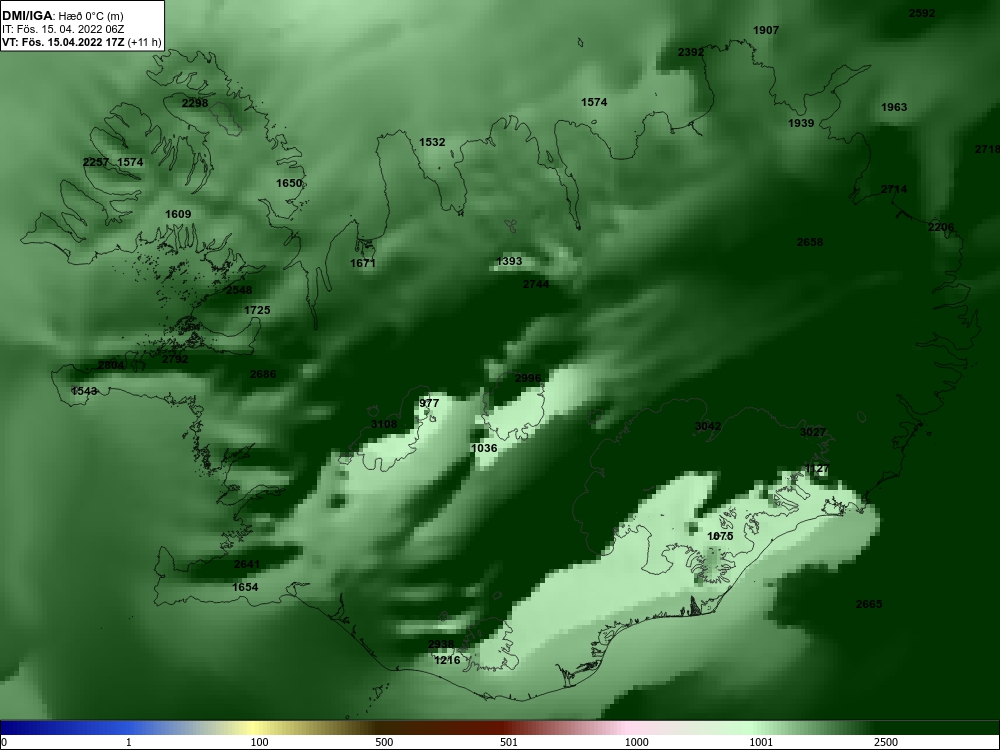Select the 1939 map value

click(x=801, y=123)
